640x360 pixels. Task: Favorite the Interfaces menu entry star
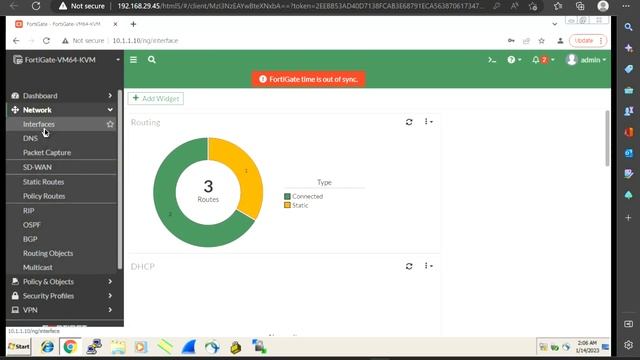click(110, 124)
